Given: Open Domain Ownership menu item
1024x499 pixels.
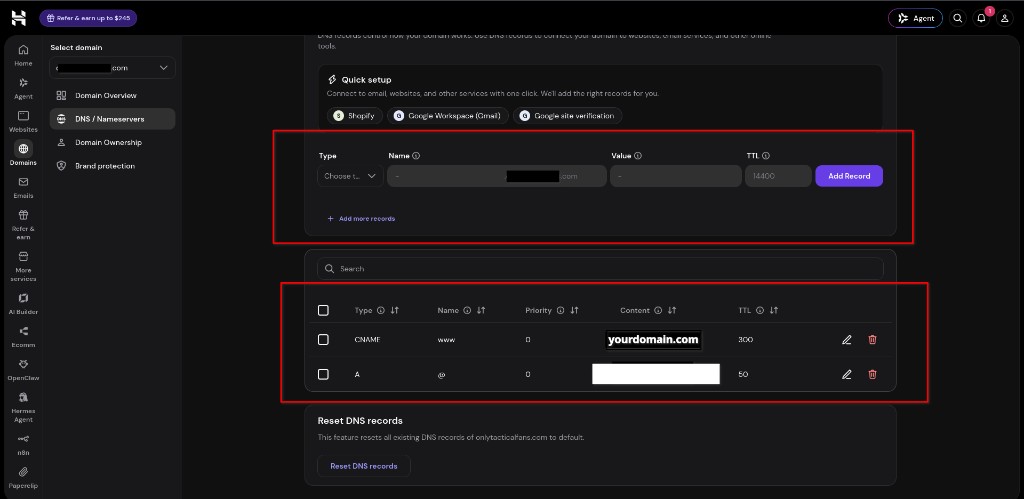Looking at the screenshot, I should [112, 142].
